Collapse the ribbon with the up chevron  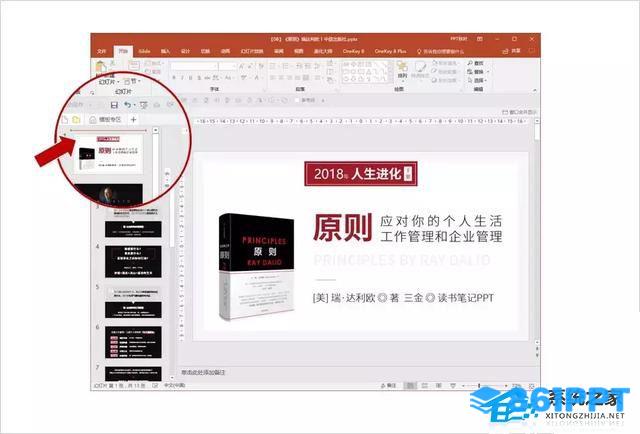(x=535, y=90)
